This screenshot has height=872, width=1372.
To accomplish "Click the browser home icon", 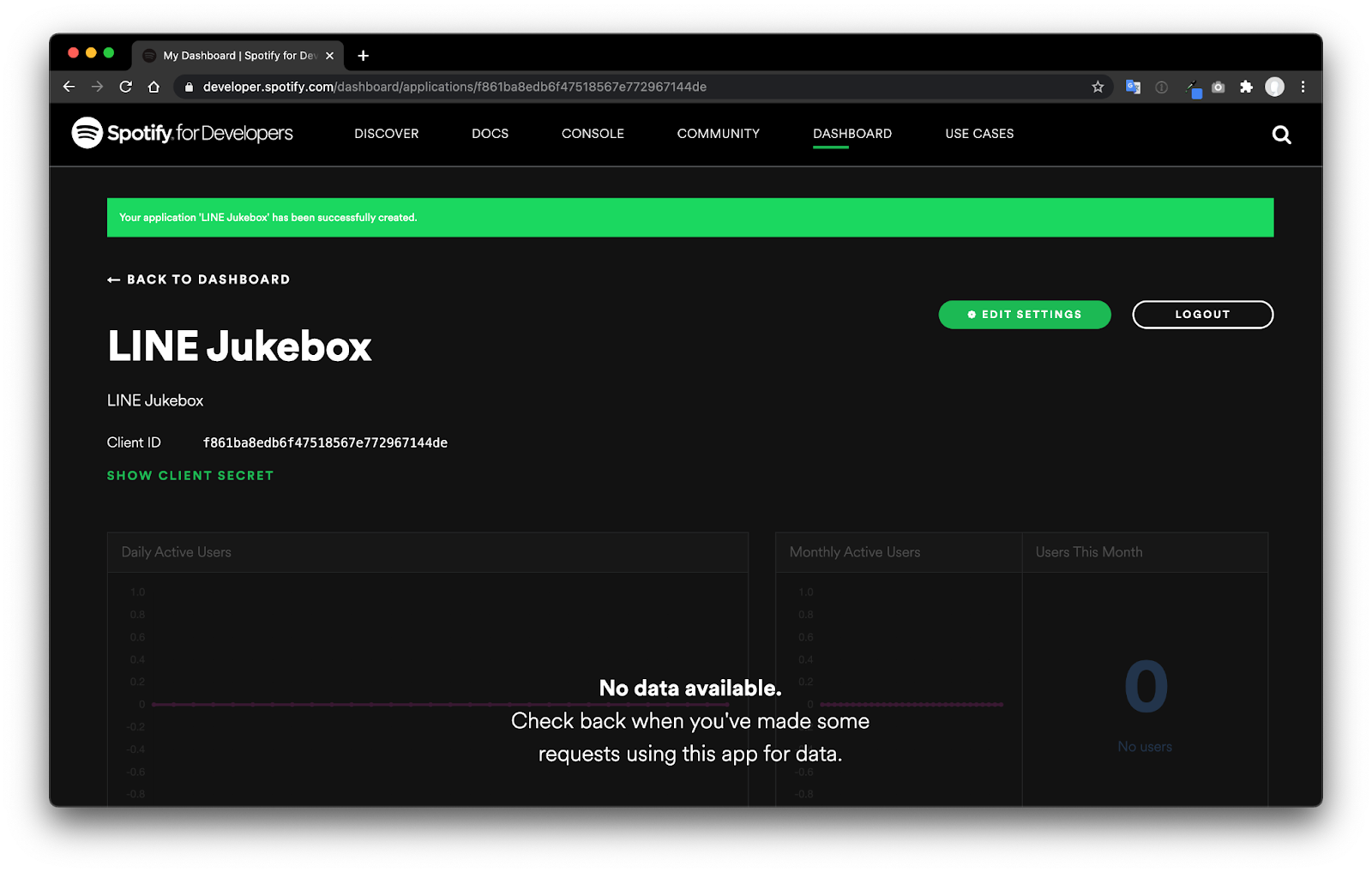I will [x=153, y=87].
